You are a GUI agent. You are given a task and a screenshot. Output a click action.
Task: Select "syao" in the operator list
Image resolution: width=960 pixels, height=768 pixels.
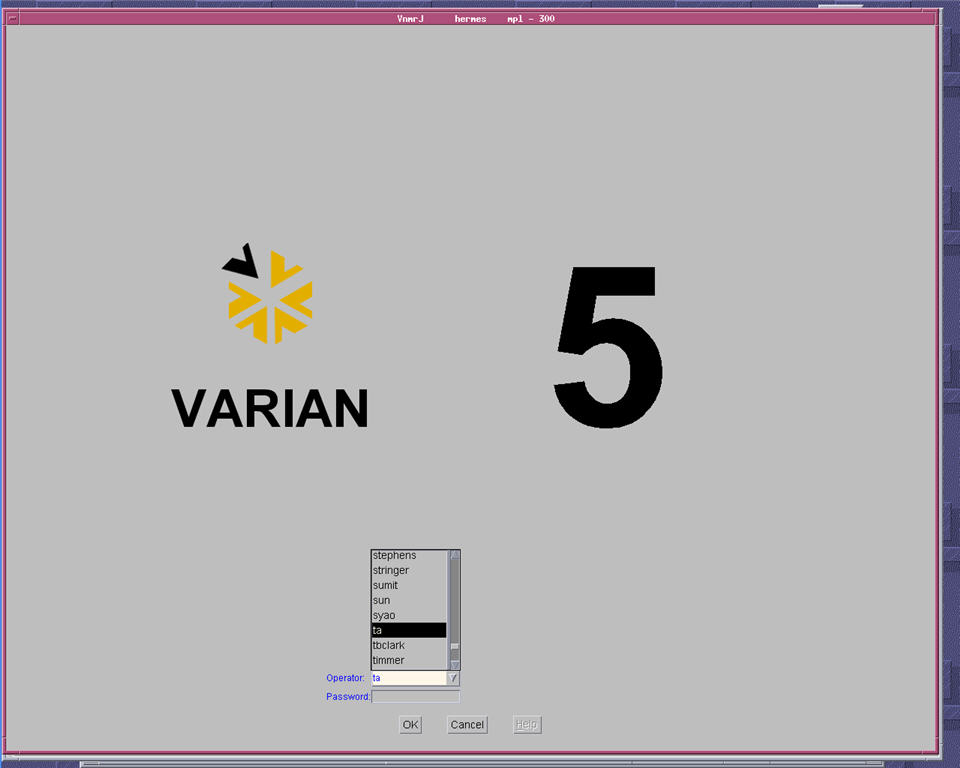[409, 615]
